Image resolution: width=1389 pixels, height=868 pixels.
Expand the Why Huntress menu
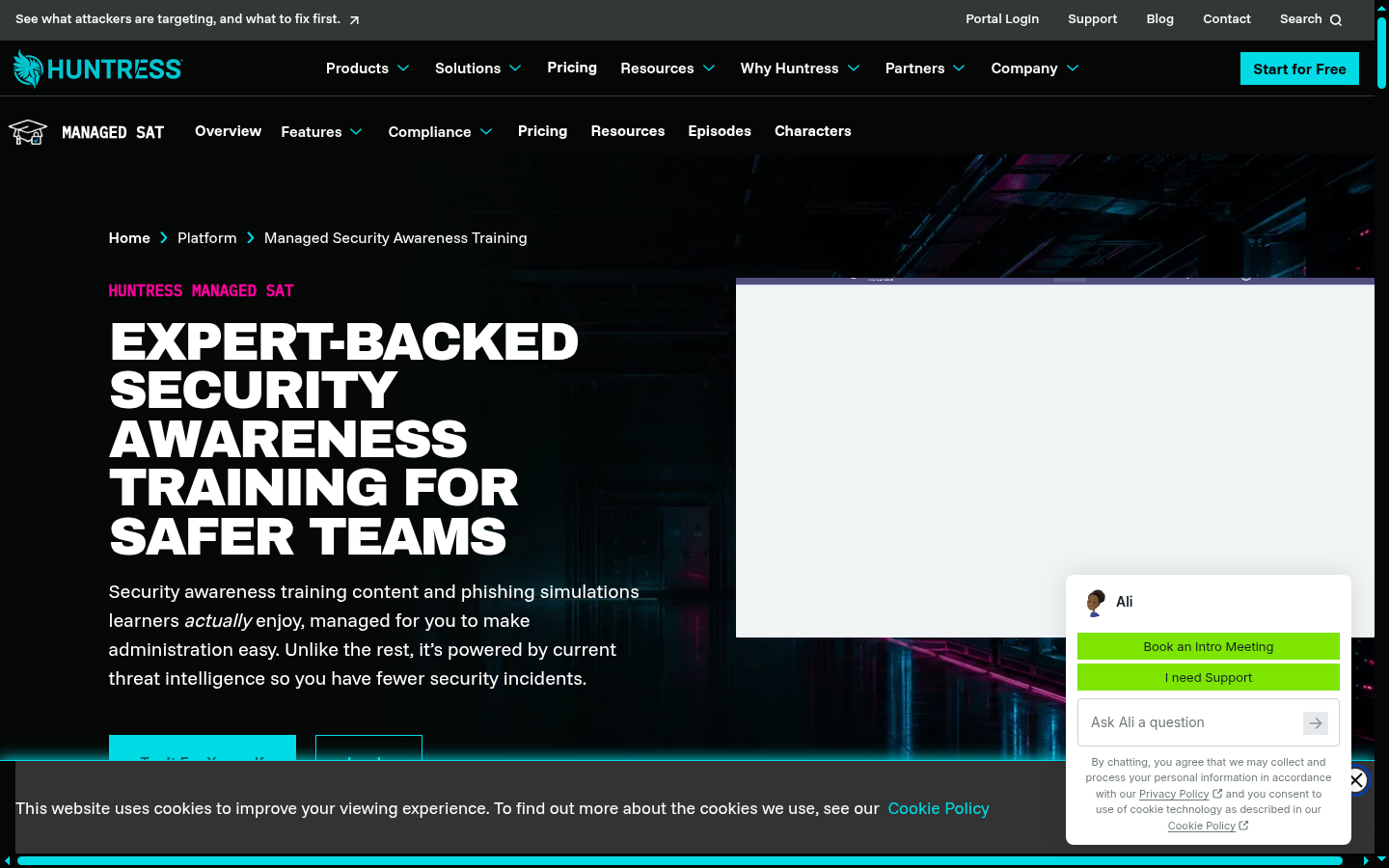coord(800,68)
